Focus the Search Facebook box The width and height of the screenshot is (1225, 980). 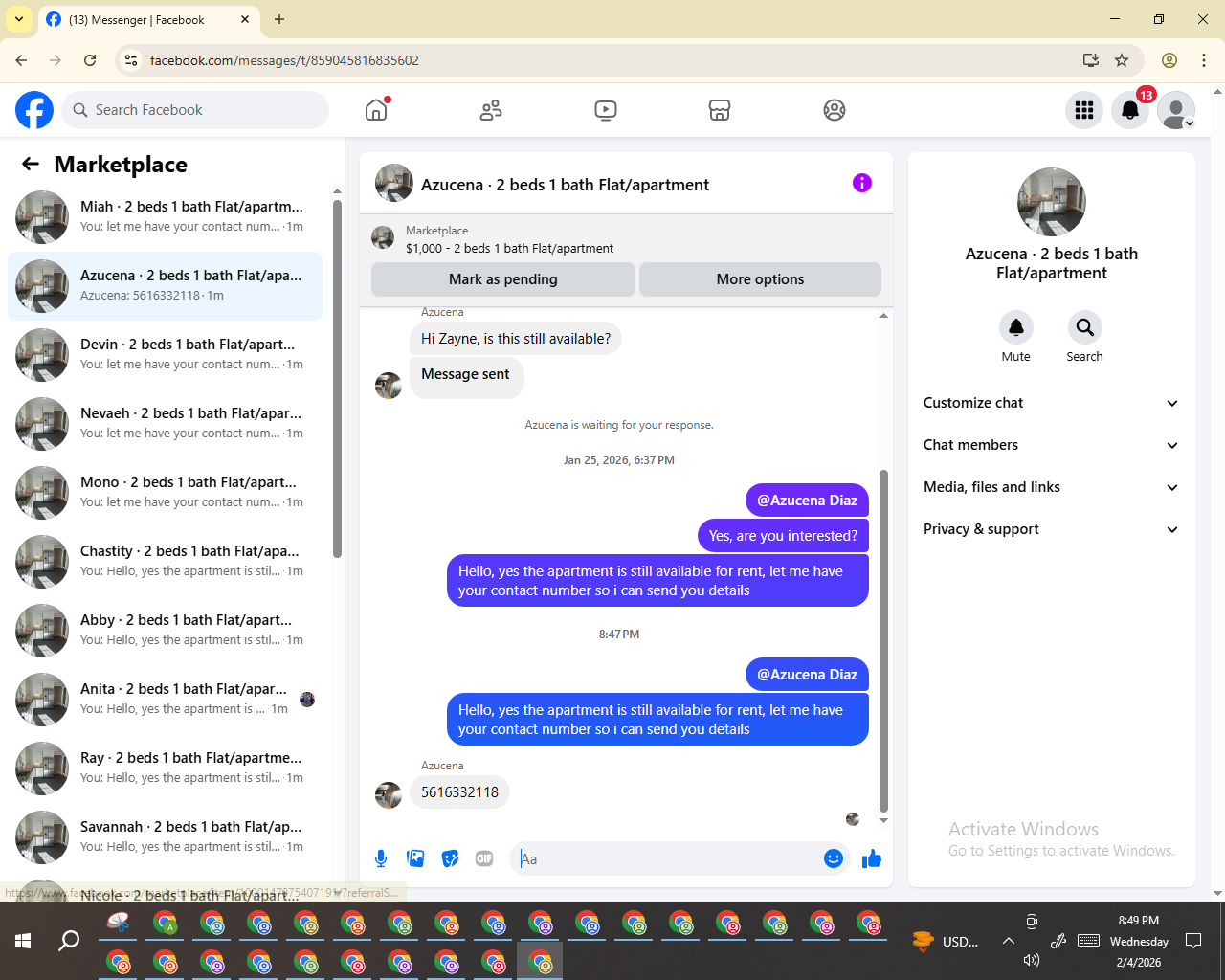[195, 110]
